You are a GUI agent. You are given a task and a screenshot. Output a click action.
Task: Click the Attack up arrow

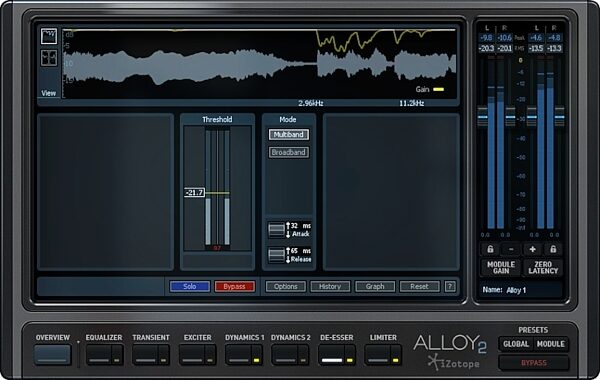pyautogui.click(x=288, y=225)
